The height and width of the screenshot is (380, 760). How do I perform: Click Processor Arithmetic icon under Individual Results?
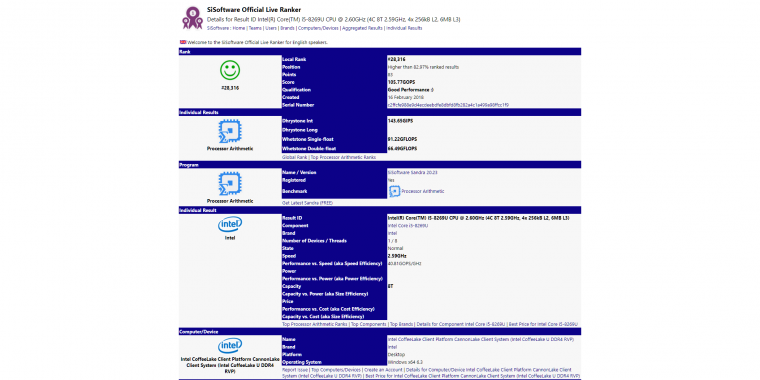point(230,132)
